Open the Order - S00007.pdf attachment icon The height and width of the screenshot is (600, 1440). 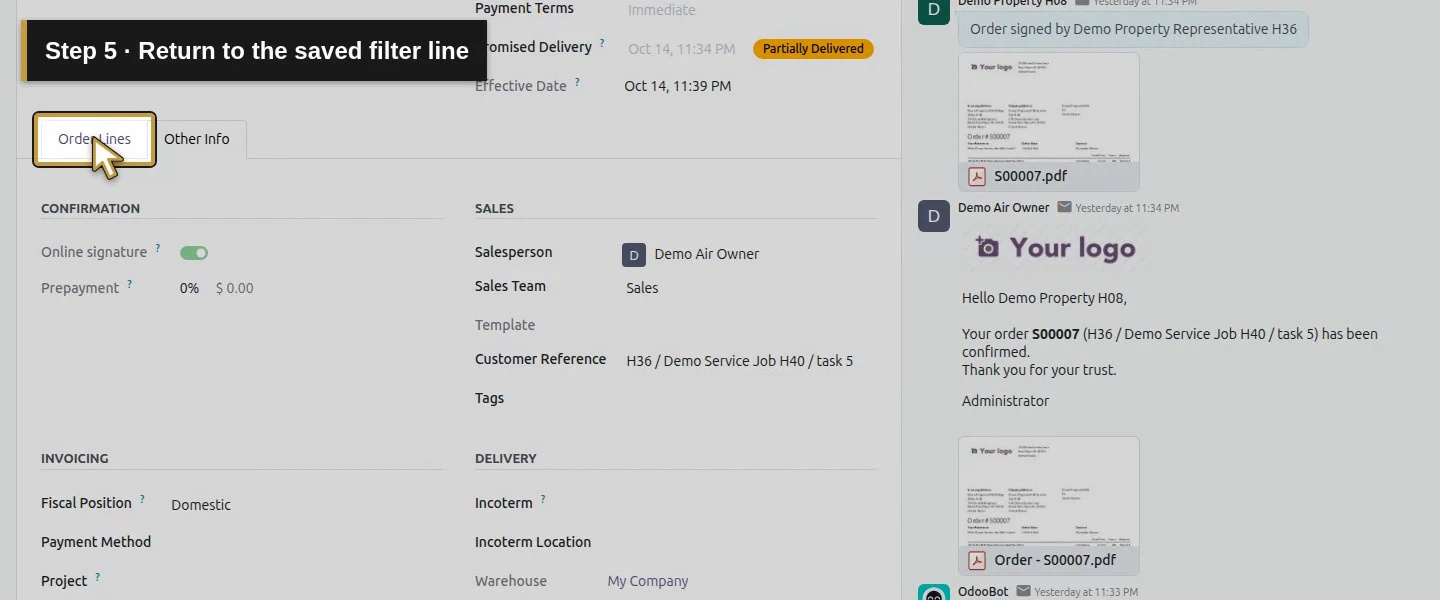tap(977, 560)
